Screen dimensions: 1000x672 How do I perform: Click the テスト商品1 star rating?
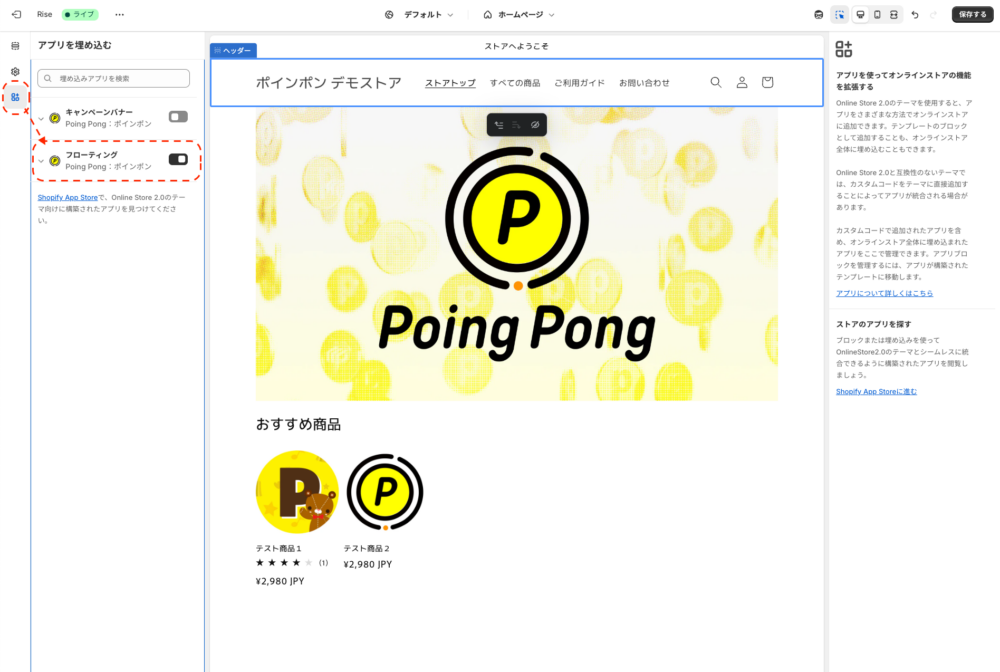point(284,562)
